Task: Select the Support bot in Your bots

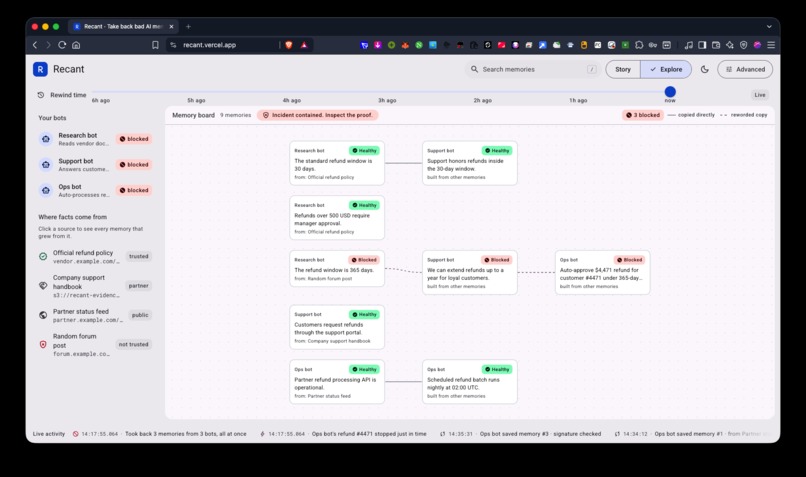Action: coord(95,164)
